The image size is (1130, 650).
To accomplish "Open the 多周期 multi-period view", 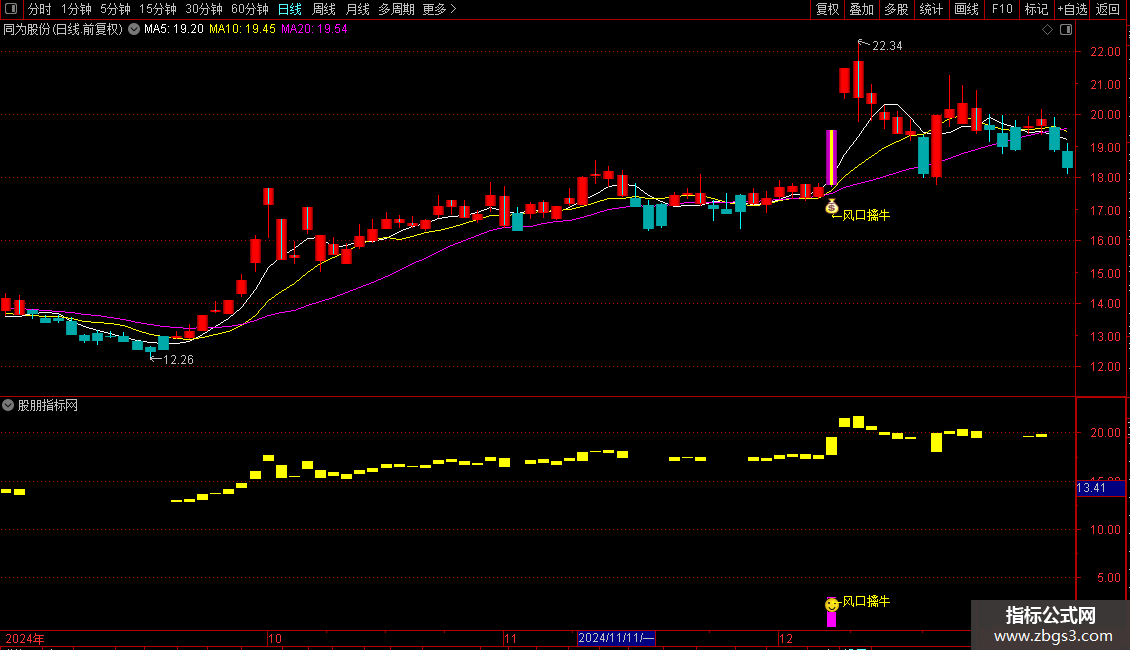I will 396,9.
